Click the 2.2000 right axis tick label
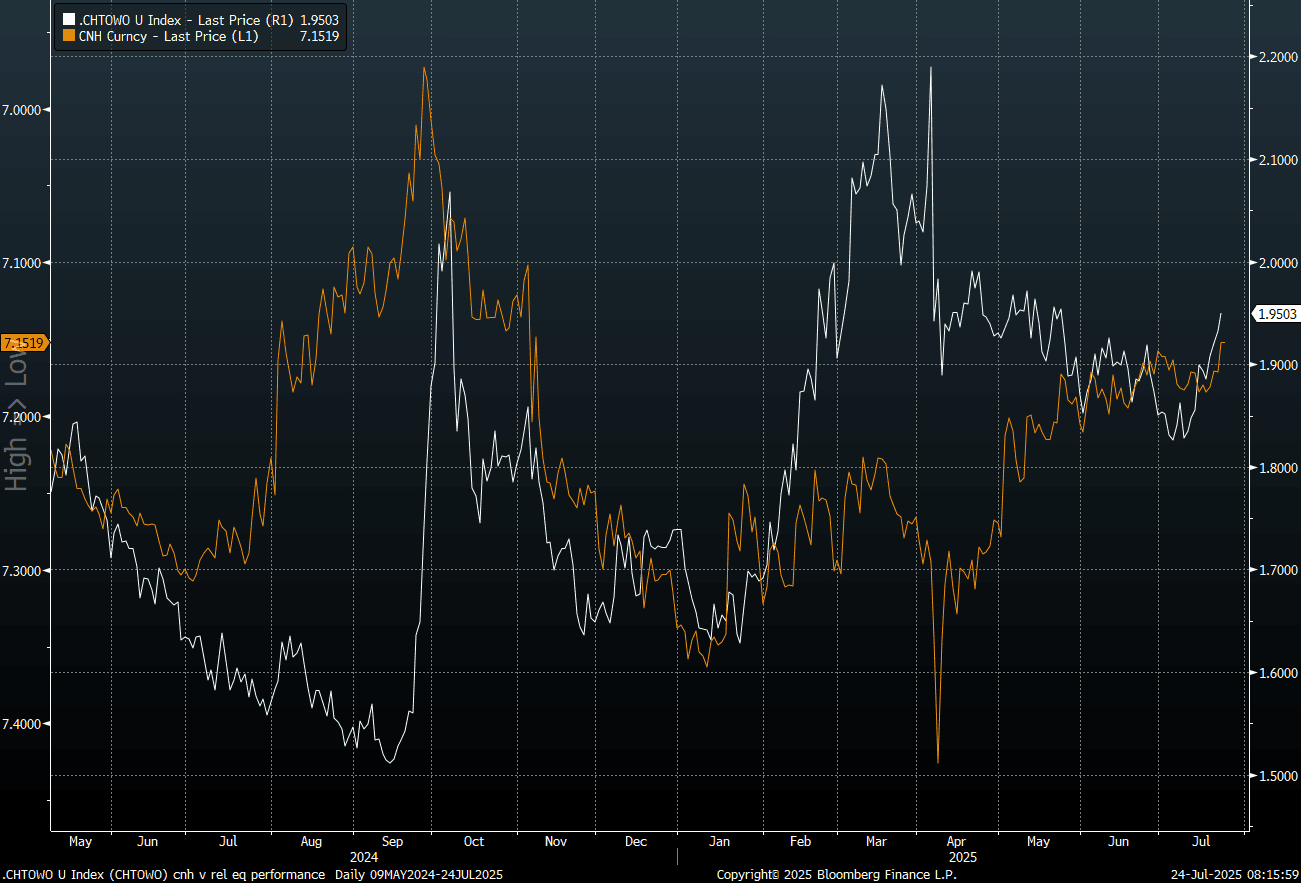The width and height of the screenshot is (1301, 883). pyautogui.click(x=1277, y=57)
